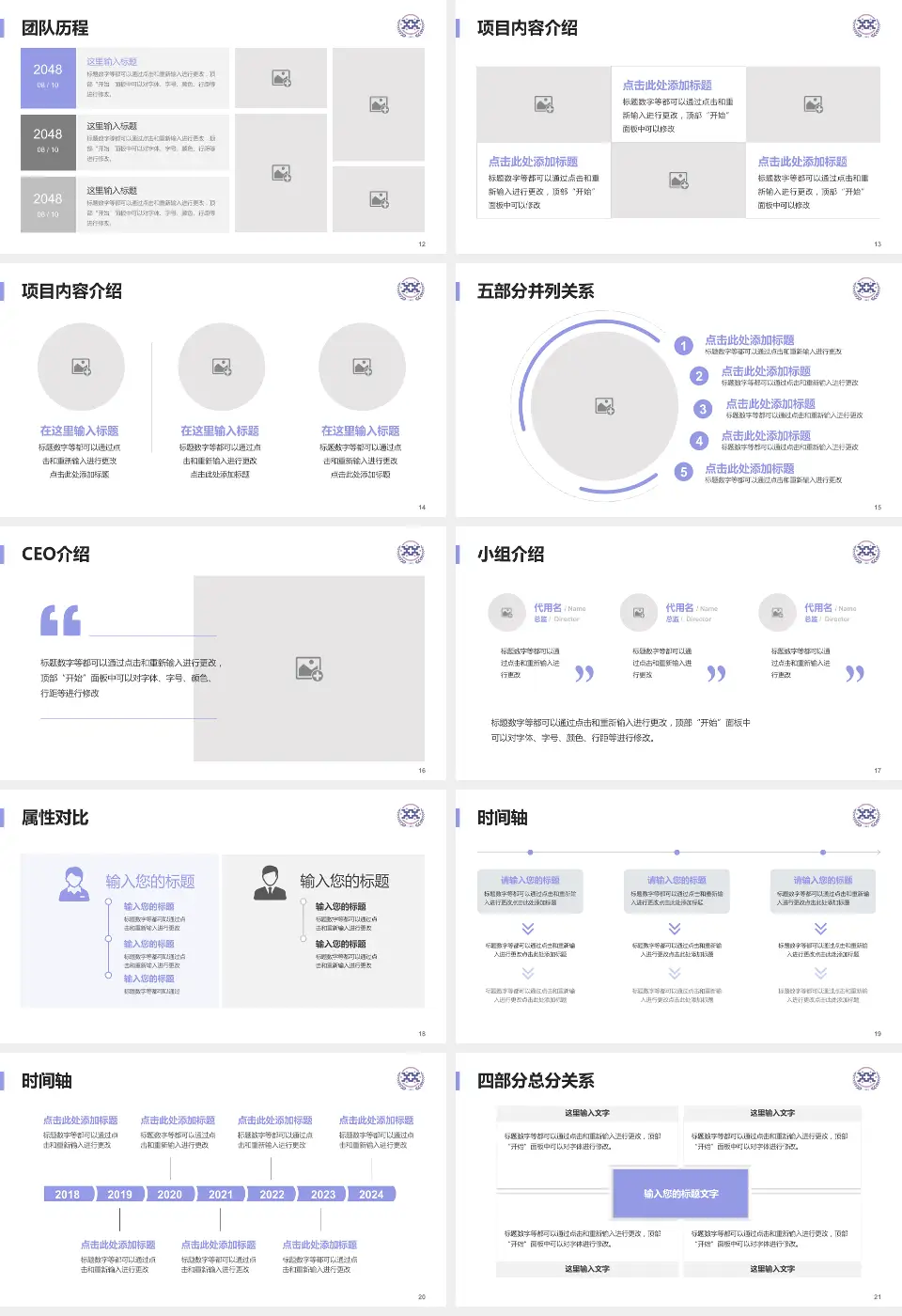902x1316 pixels.
Task: Select the large circular image placeholder on 五部分并列关系 slide
Action: coord(603,406)
